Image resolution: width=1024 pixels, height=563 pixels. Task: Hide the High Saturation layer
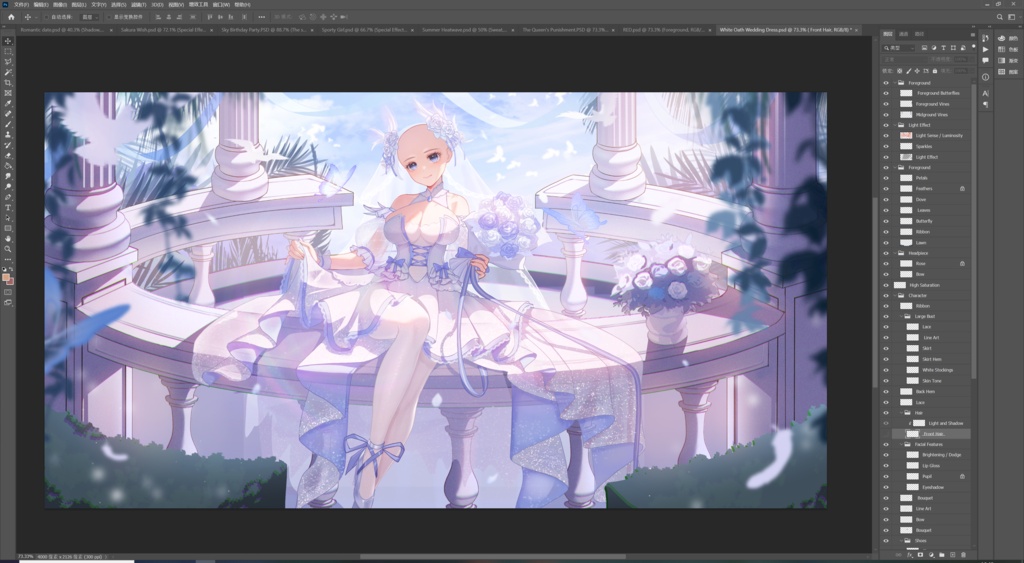pyautogui.click(x=886, y=285)
